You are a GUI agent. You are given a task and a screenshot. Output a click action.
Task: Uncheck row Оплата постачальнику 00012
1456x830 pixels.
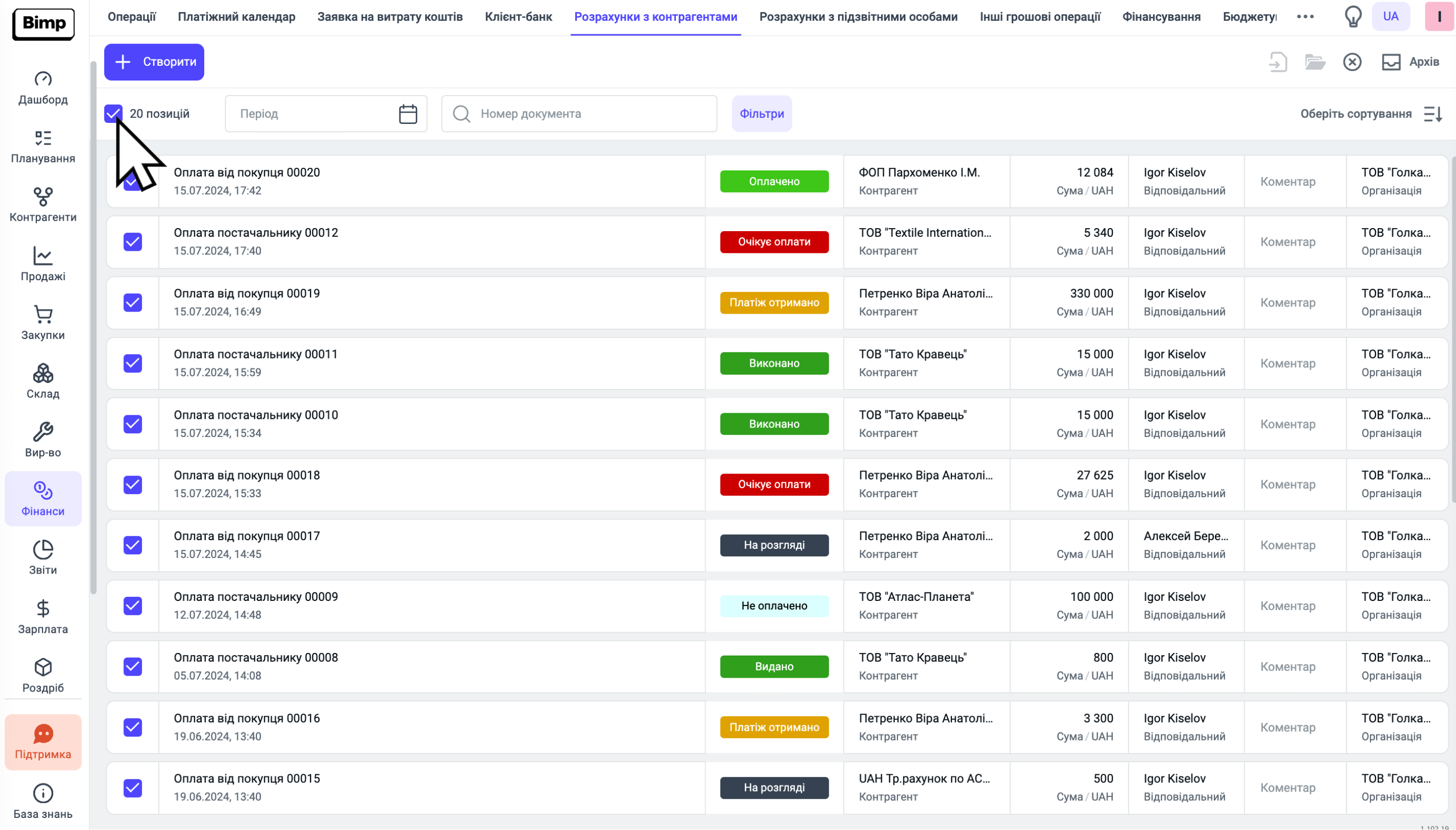point(133,242)
